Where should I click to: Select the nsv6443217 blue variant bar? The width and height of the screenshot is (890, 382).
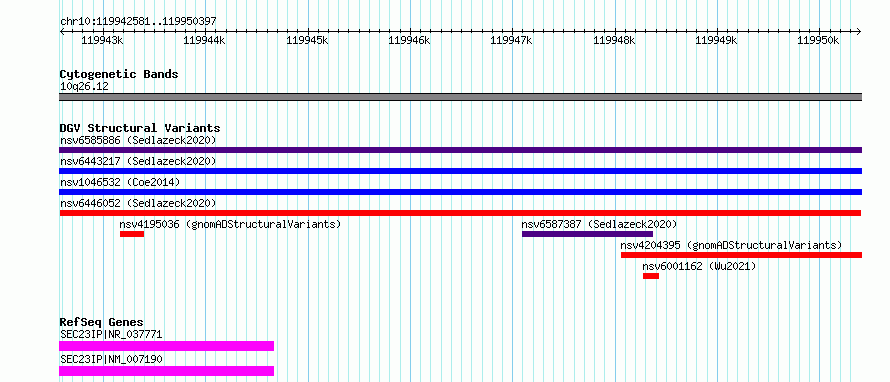pyautogui.click(x=460, y=171)
